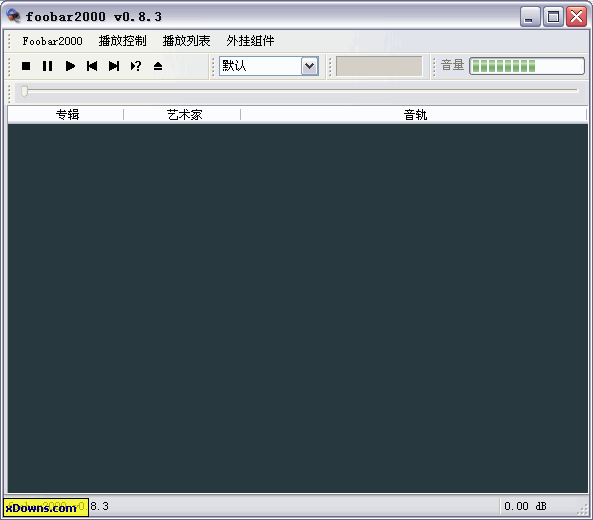This screenshot has height=520, width=593.
Task: Sort by the 专辑 column header
Action: pos(66,115)
